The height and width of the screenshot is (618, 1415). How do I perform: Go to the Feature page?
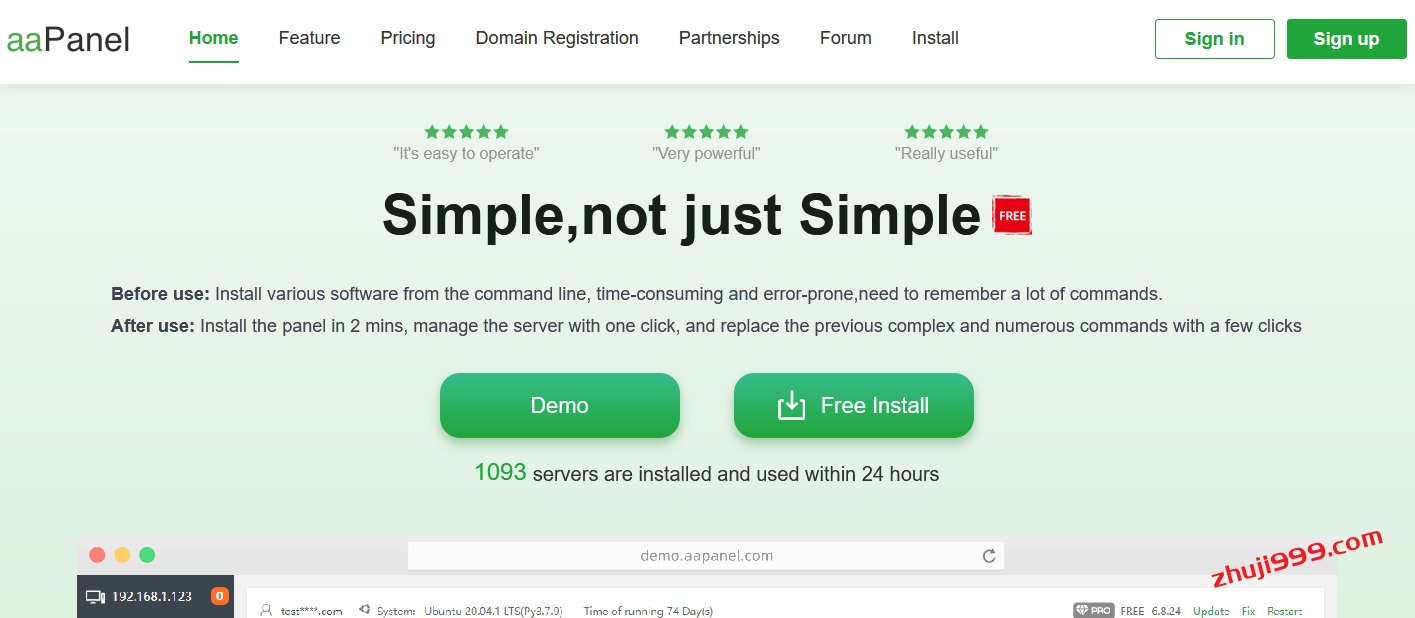(309, 38)
